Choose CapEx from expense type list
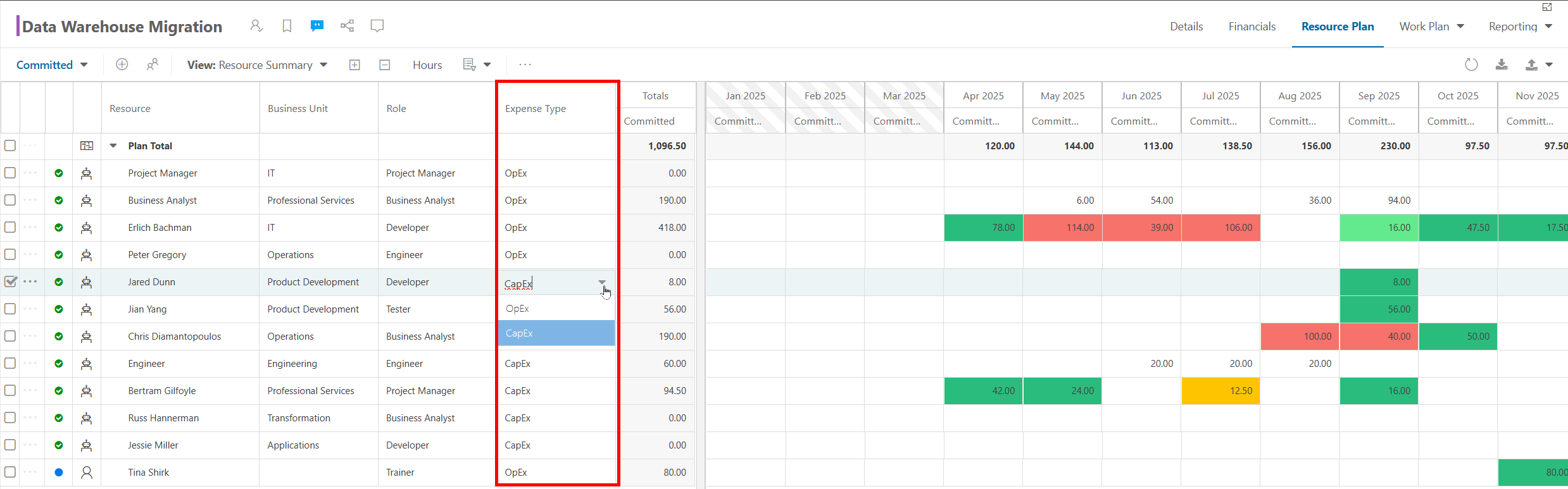 [556, 333]
